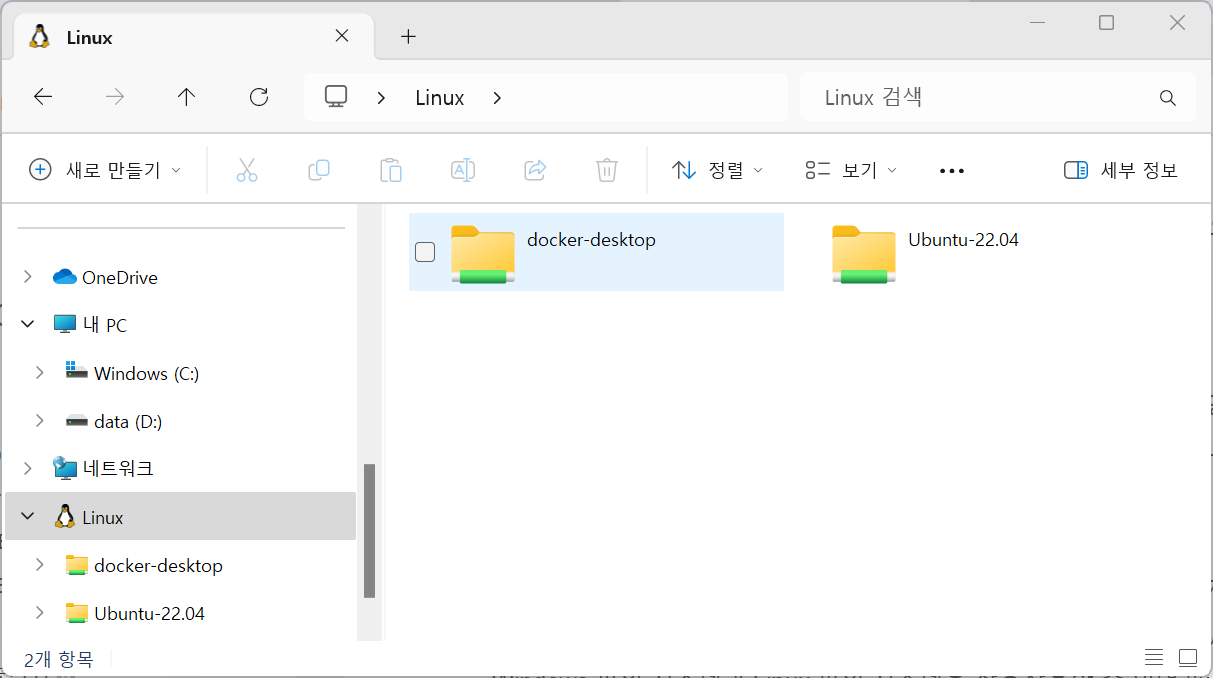Screen dimensions: 1213x678
Task: Expand the OneDrive tree node
Action: pyautogui.click(x=28, y=277)
